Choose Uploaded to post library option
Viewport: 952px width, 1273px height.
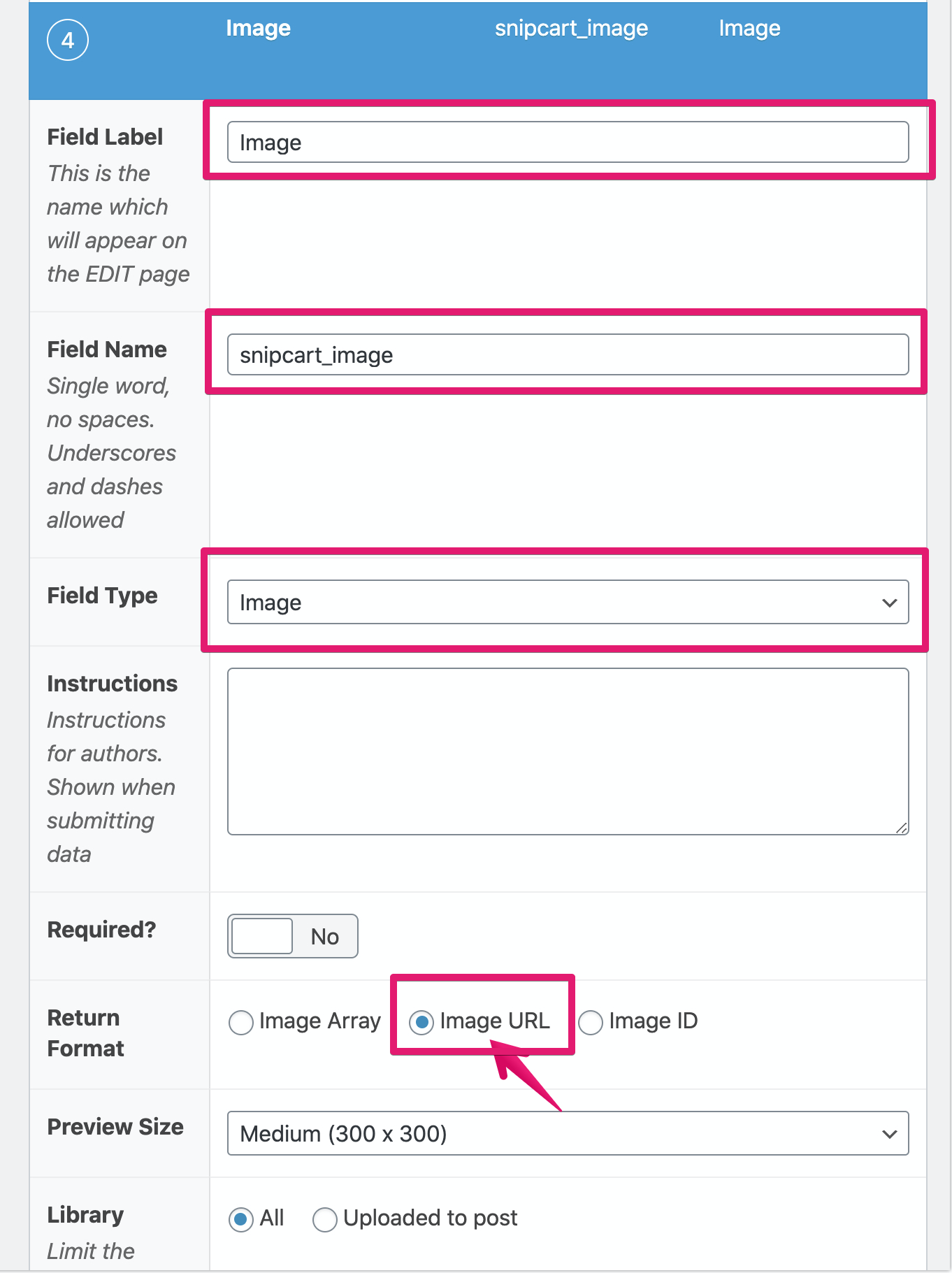coord(325,1219)
